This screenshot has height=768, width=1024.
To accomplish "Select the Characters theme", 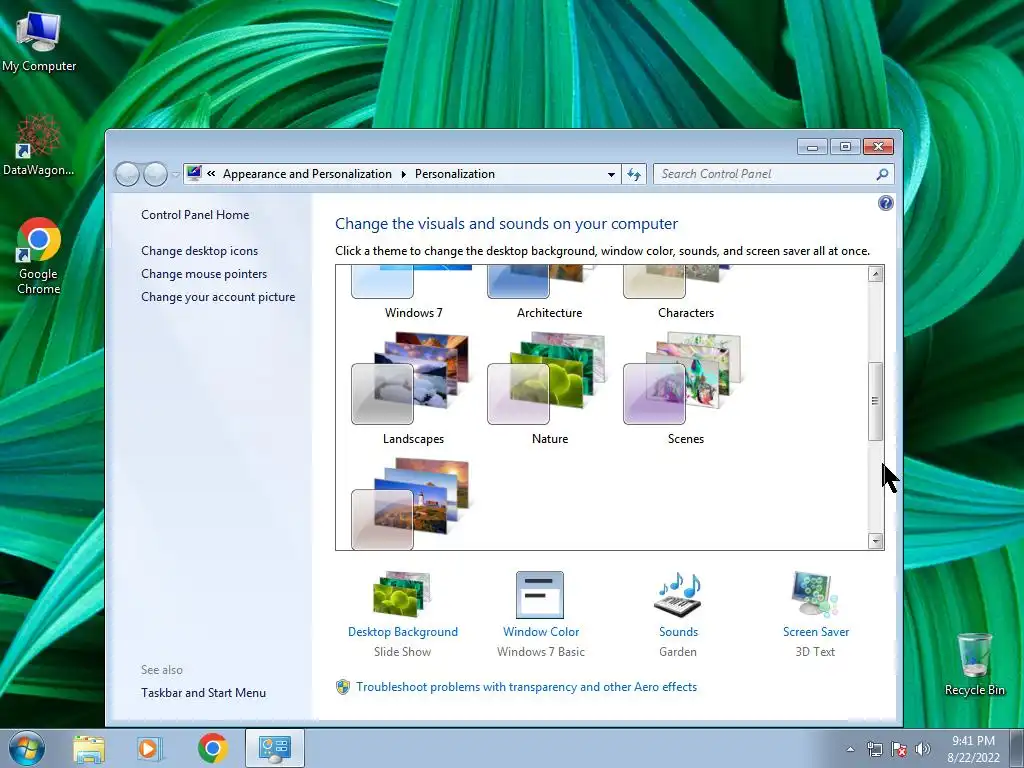I will click(x=685, y=292).
